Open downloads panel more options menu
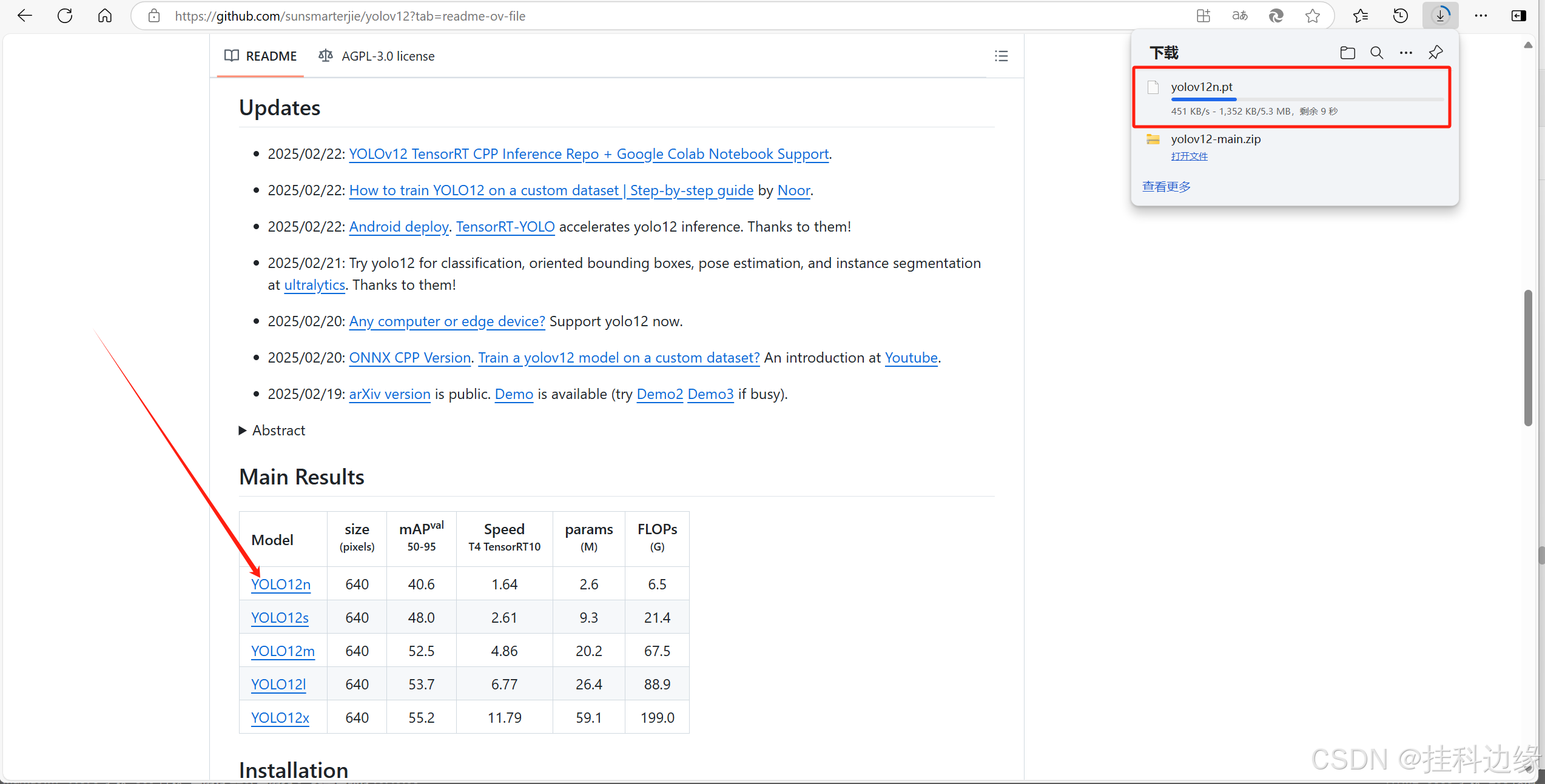 pos(1405,53)
